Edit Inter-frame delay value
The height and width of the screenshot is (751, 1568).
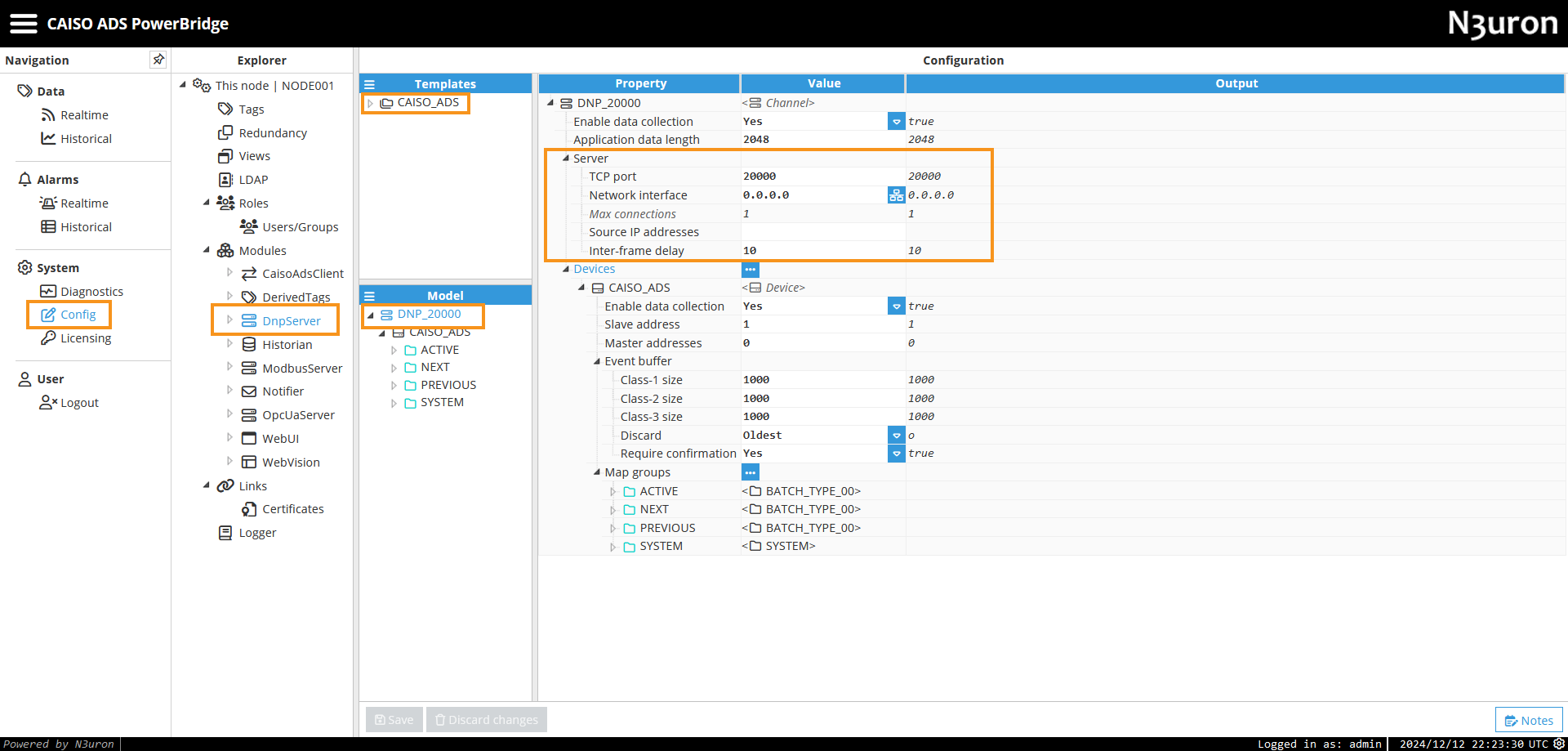point(822,251)
